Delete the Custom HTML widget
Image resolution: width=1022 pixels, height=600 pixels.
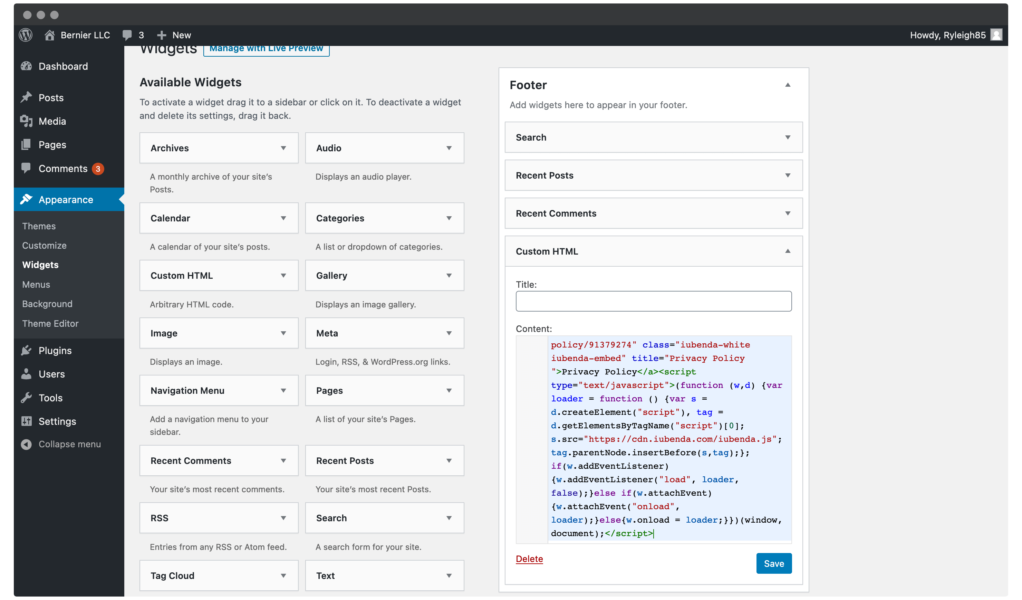[x=529, y=559]
